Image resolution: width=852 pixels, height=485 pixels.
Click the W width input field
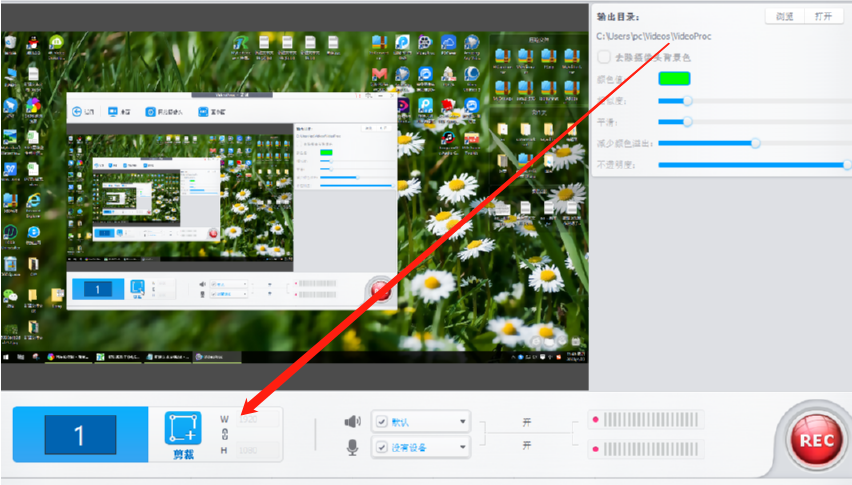coord(258,419)
